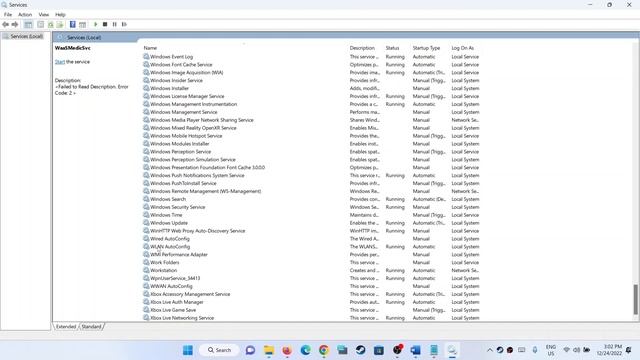Viewport: 640px width, 360px height.
Task: Open the View menu
Action: 44,15
